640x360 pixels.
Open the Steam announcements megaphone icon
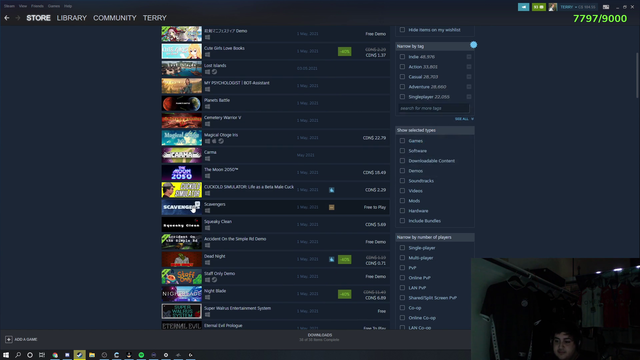(523, 7)
